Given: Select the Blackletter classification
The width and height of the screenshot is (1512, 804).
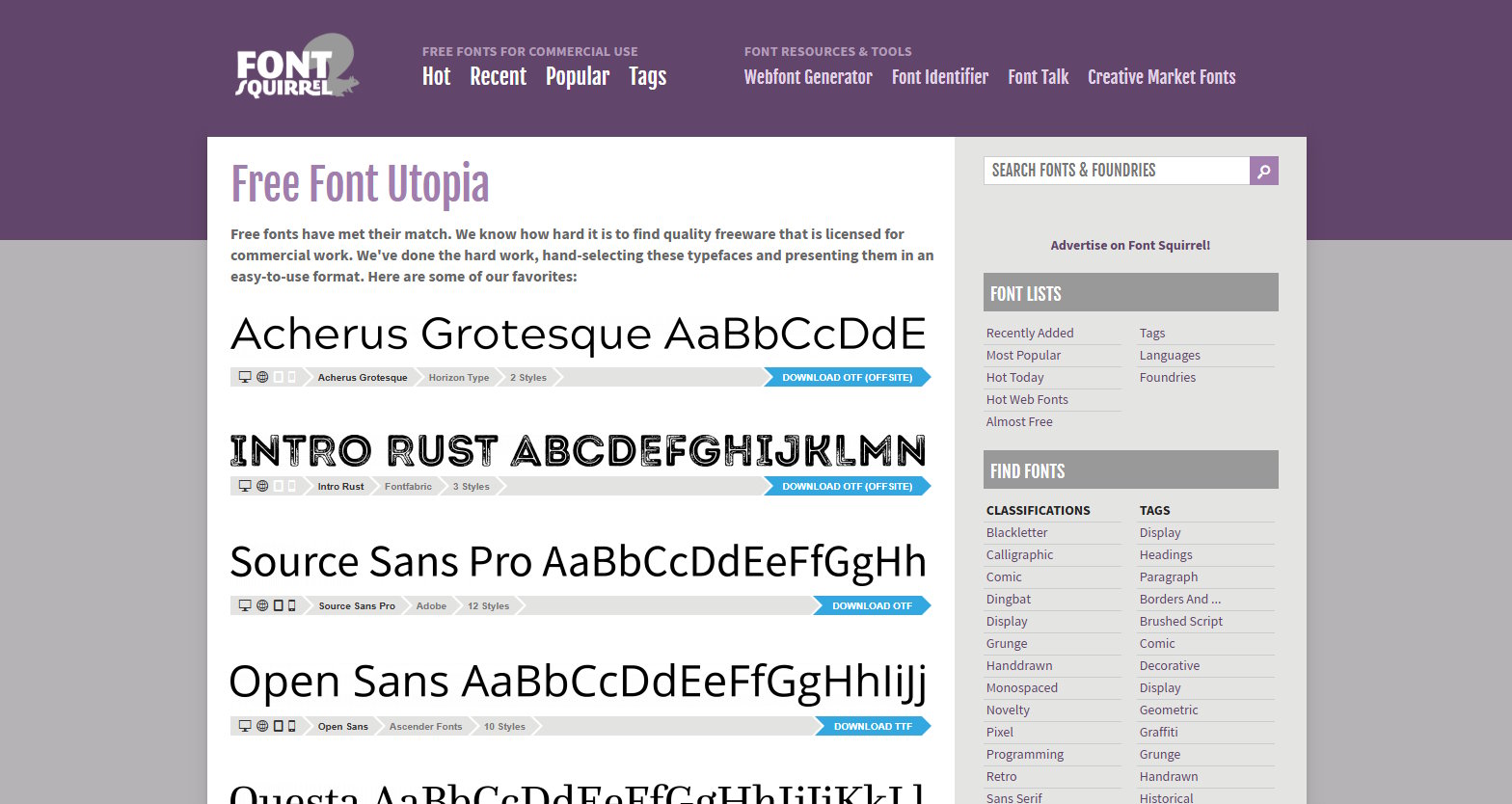Looking at the screenshot, I should [1016, 532].
